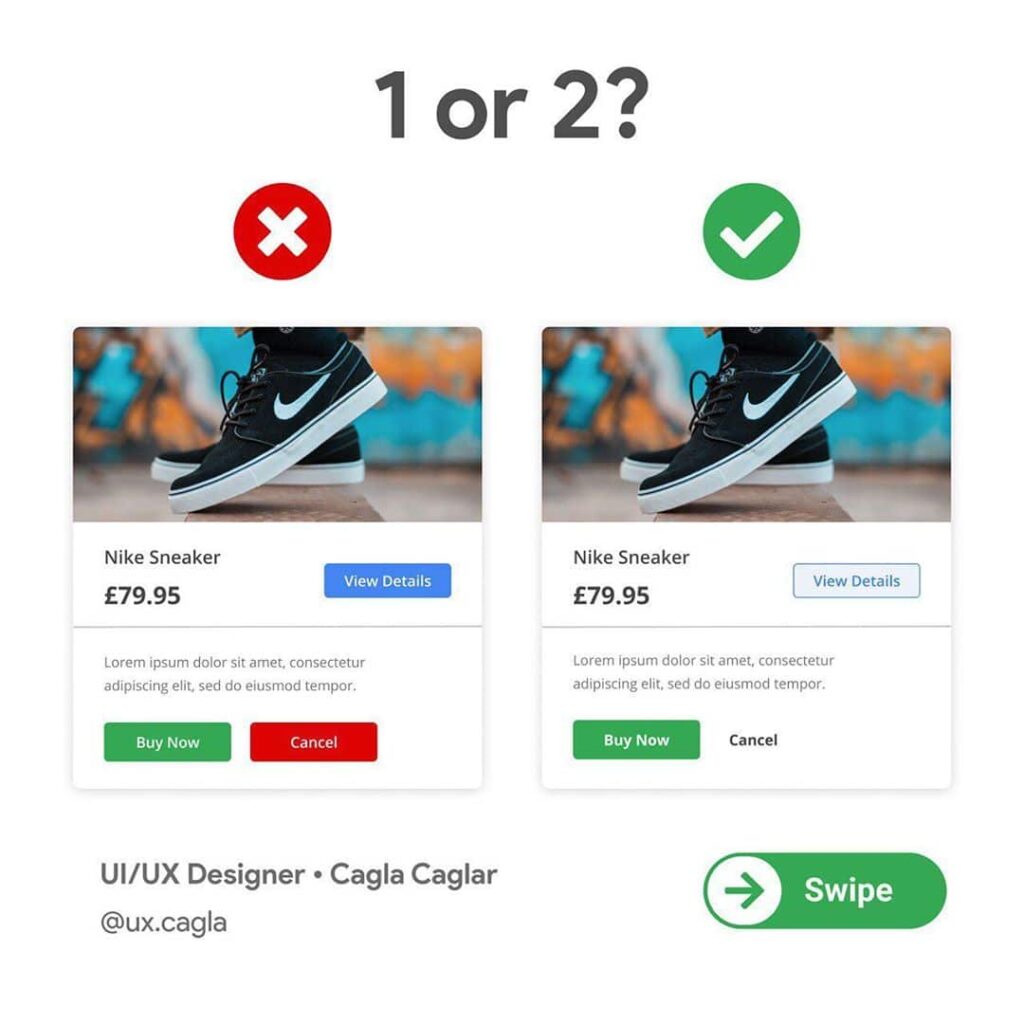The width and height of the screenshot is (1024, 1024).
Task: Click the £79.95 price in left card
Action: point(142,596)
